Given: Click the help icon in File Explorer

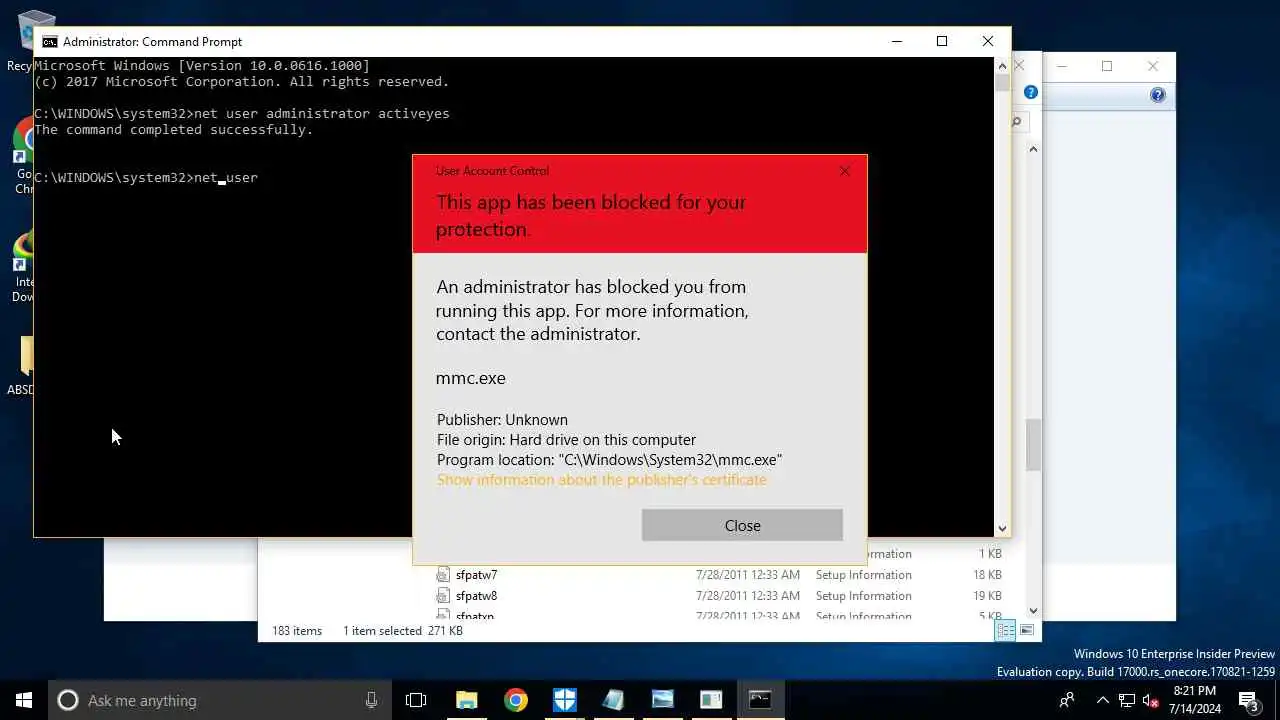Looking at the screenshot, I should (1031, 92).
